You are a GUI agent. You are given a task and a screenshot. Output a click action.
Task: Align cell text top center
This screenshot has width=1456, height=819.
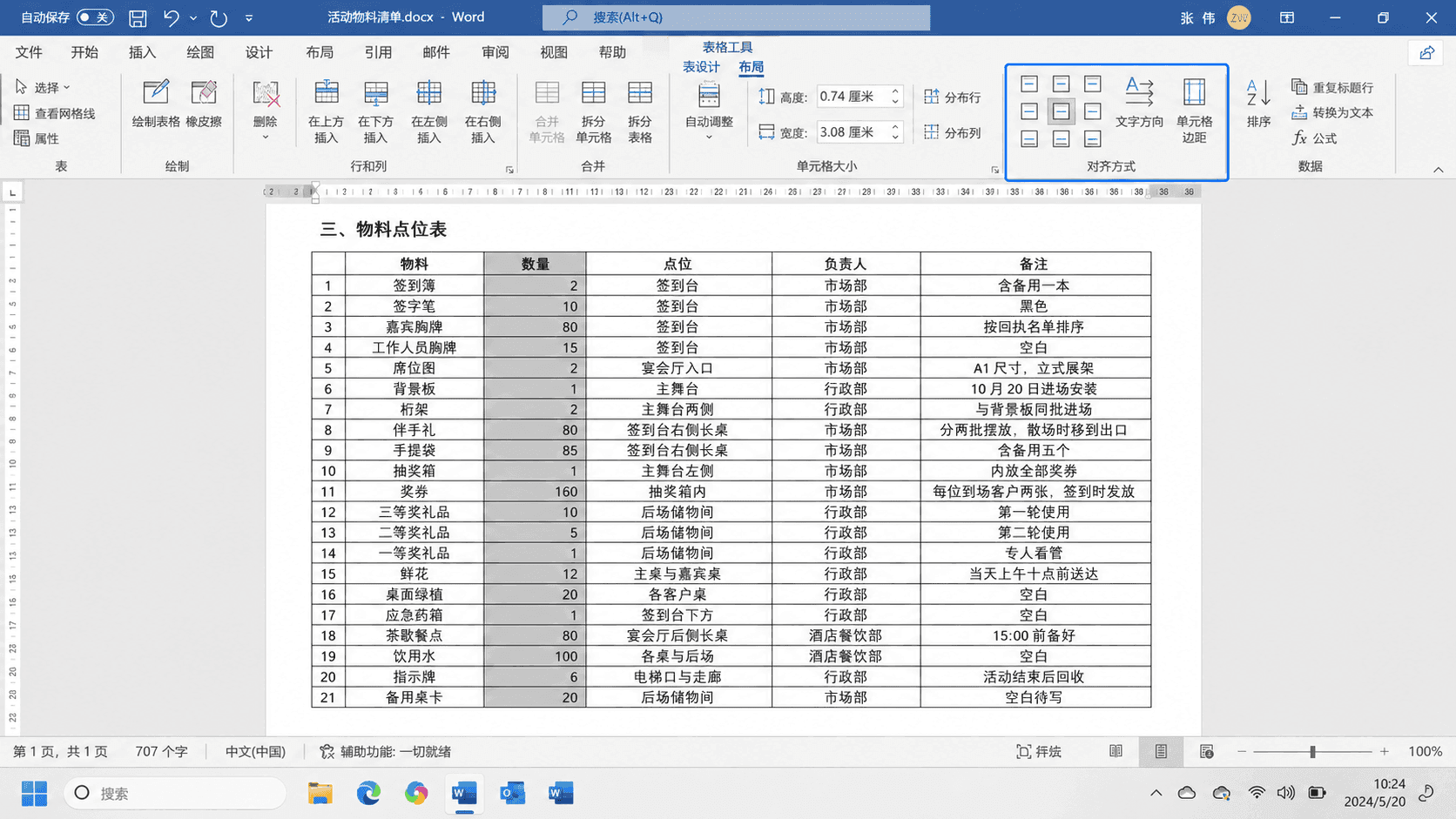[x=1061, y=84]
